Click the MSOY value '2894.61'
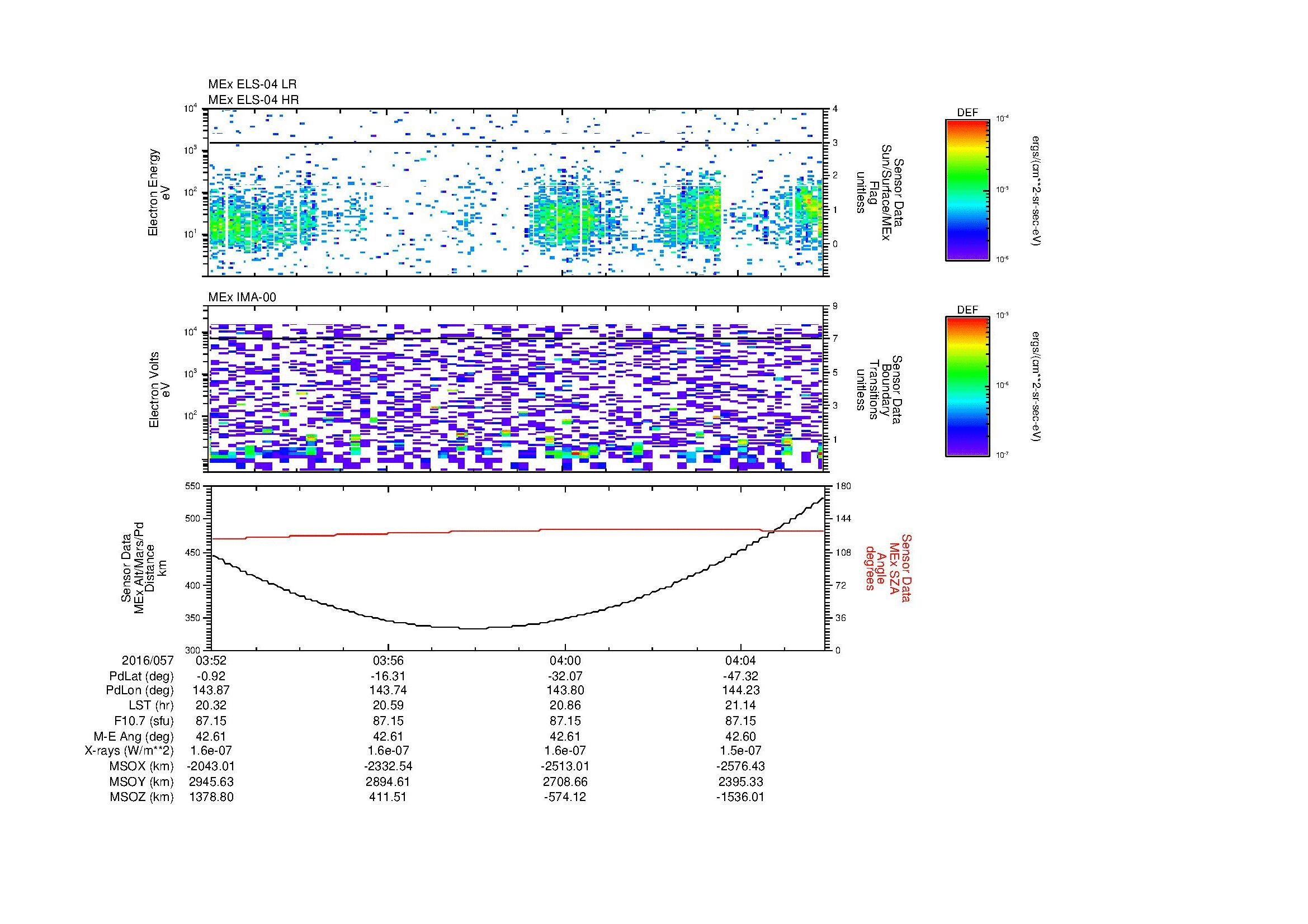 (388, 781)
